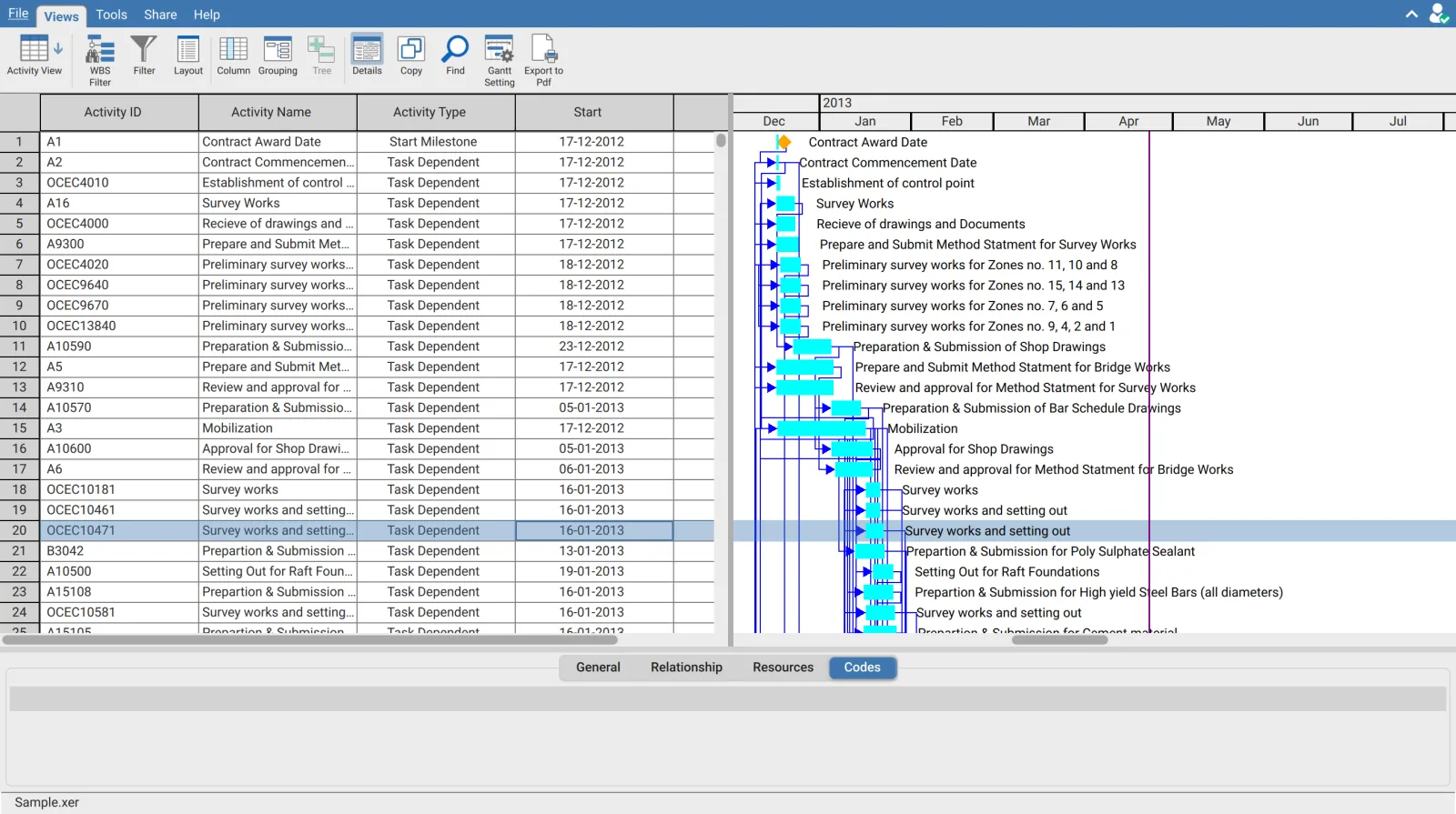
Task: Click the 'Mobilization' activity name cell
Action: click(x=278, y=428)
